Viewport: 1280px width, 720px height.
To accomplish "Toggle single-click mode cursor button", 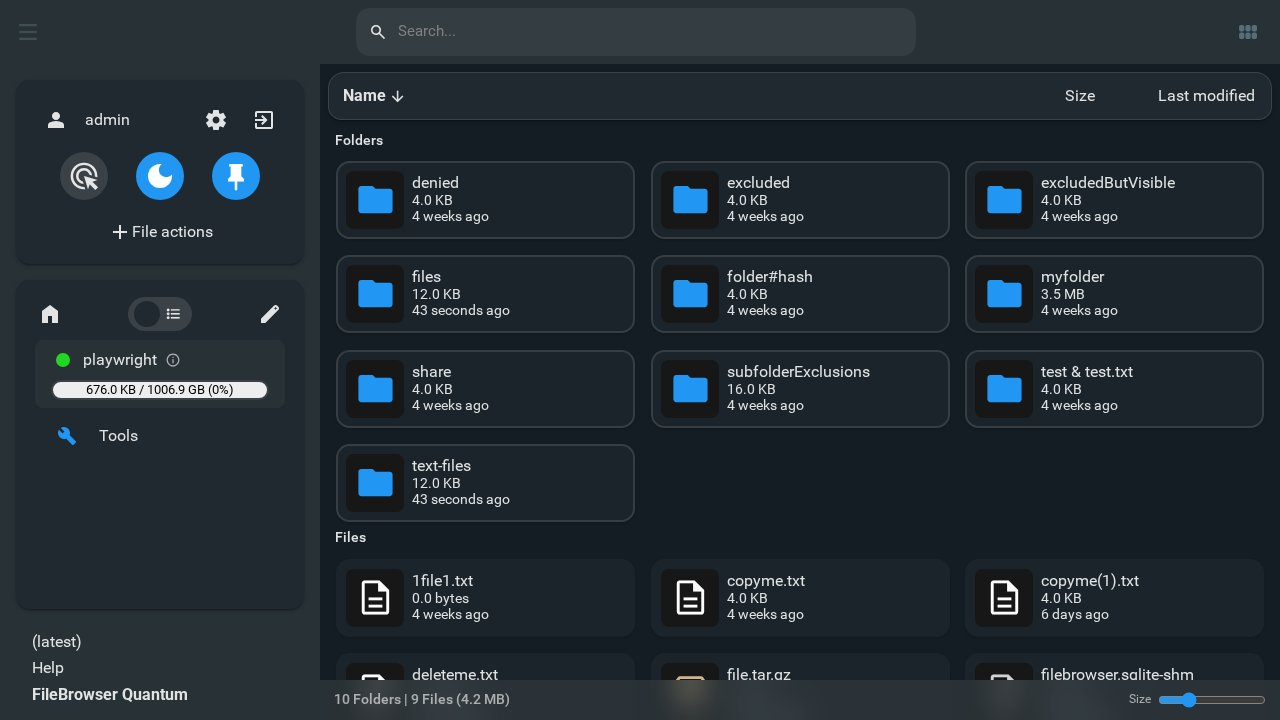I will [x=84, y=176].
